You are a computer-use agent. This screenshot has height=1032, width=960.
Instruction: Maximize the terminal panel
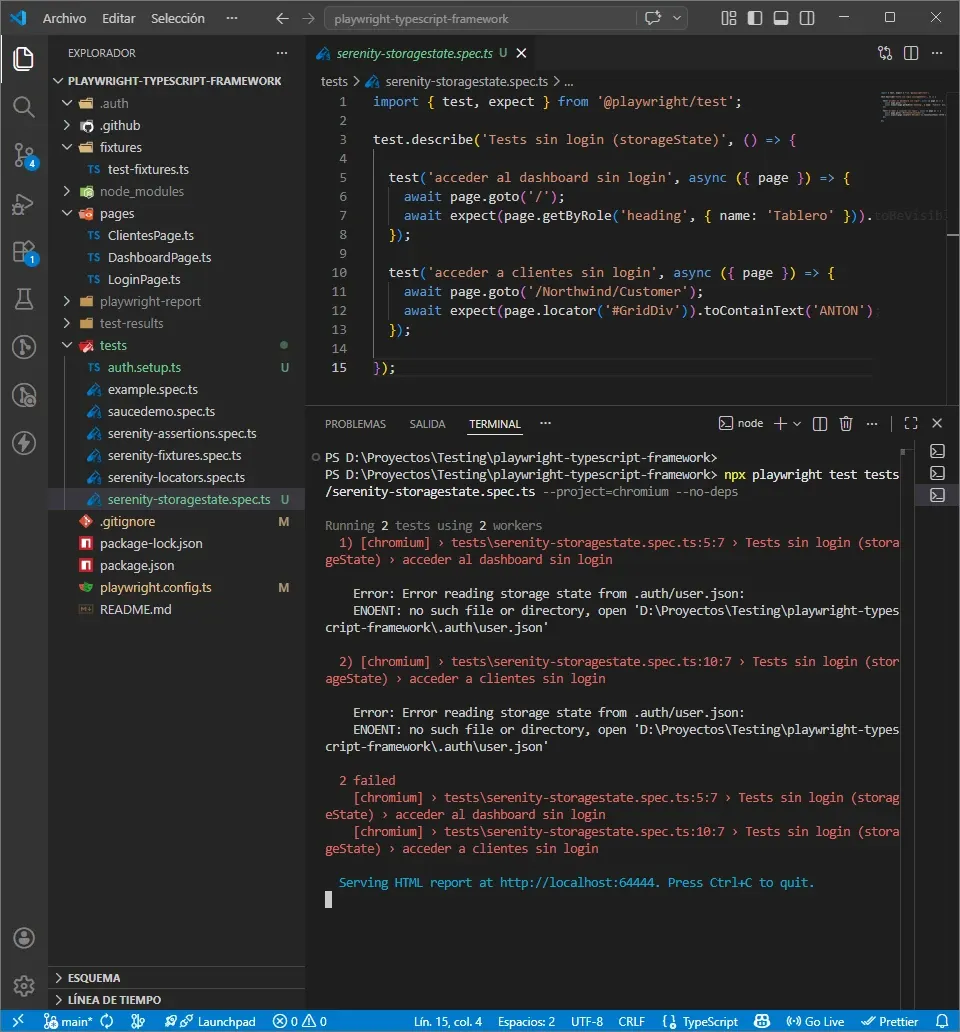910,423
